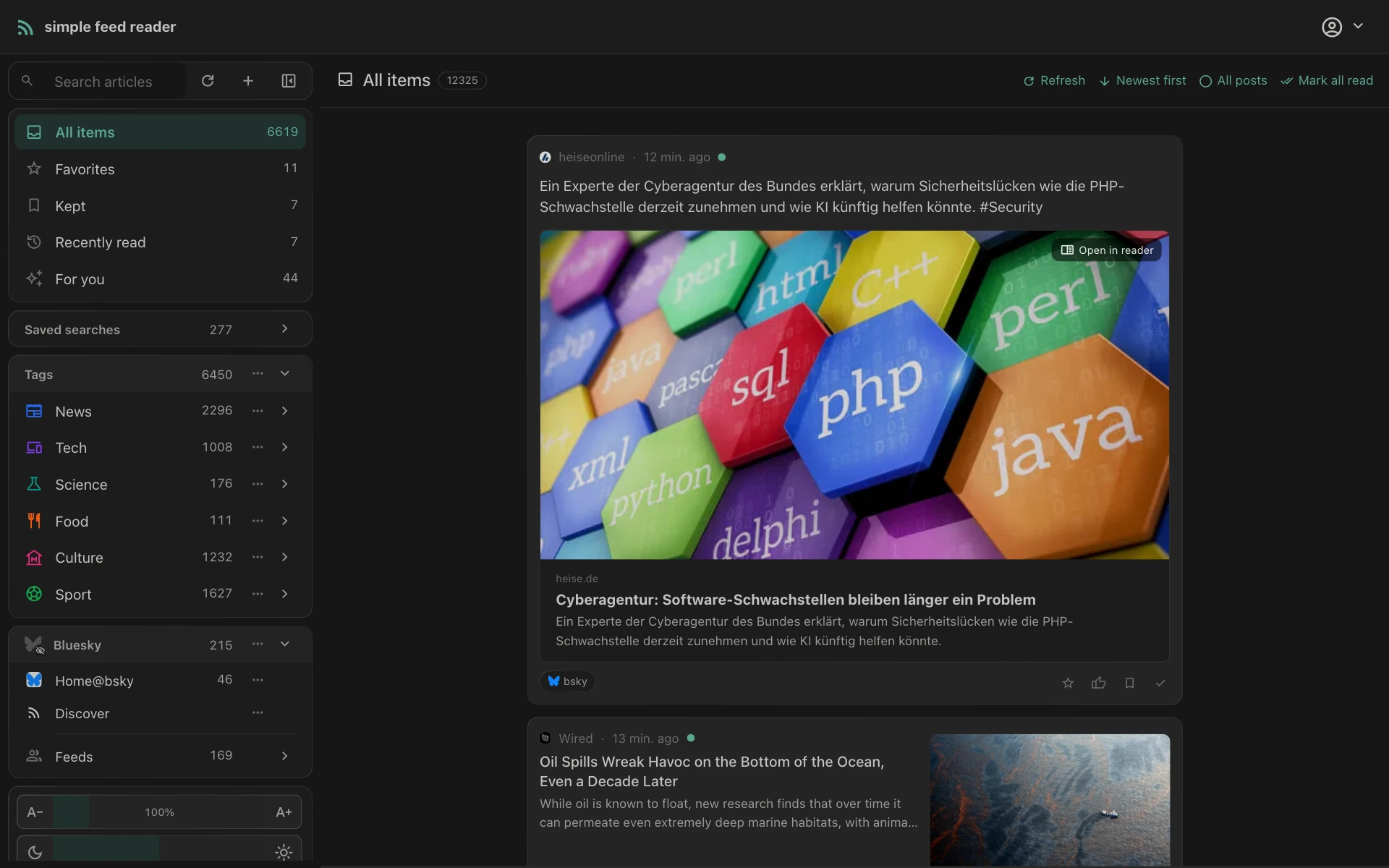Select All items in the sidebar
The image size is (1389, 868).
[160, 132]
